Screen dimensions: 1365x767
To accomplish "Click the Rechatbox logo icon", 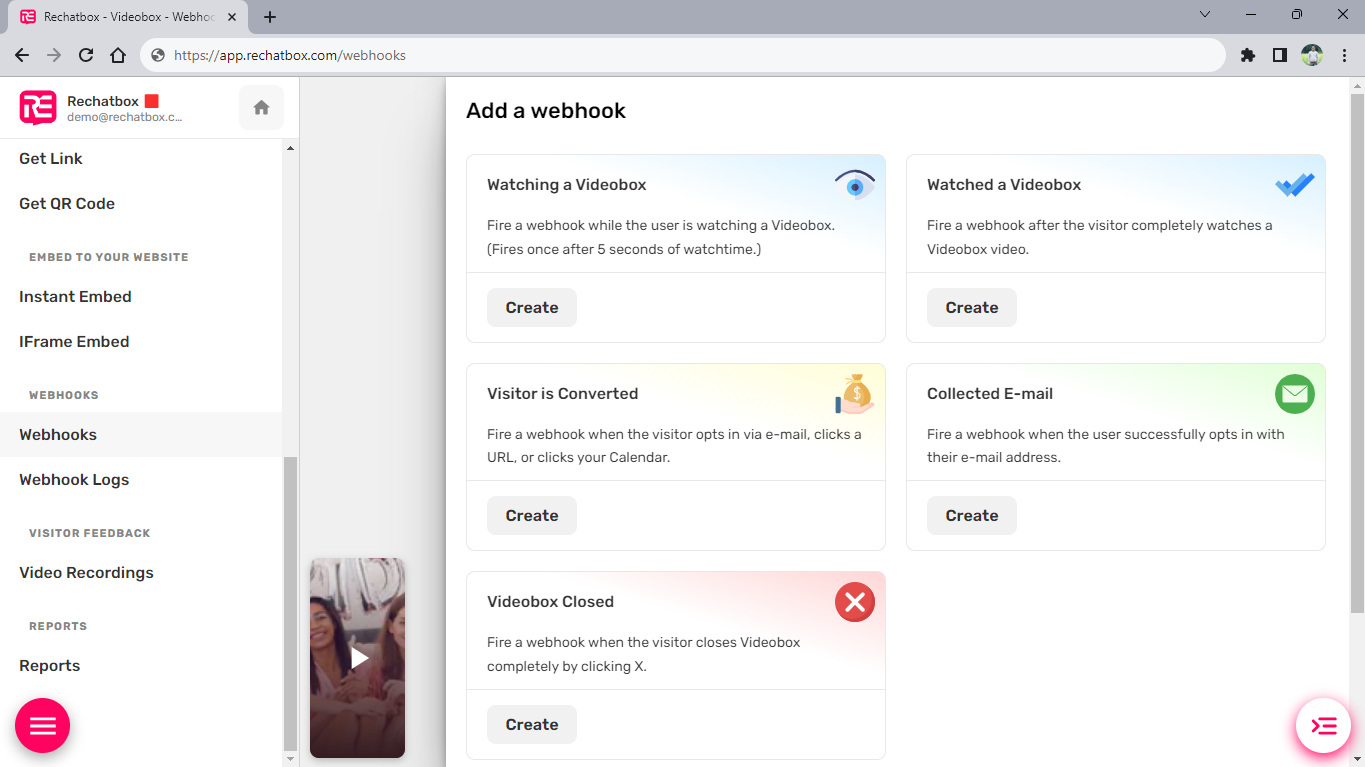I will click(x=38, y=108).
